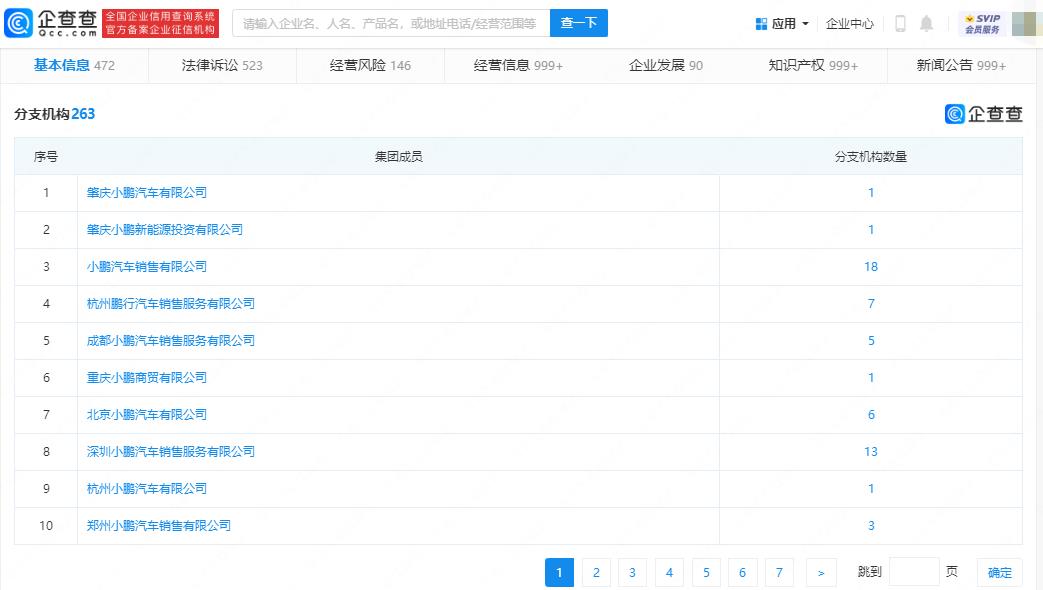Image resolution: width=1043 pixels, height=590 pixels.
Task: Click branch count 18 for 小鹏汽车销售有限公司
Action: (x=871, y=267)
